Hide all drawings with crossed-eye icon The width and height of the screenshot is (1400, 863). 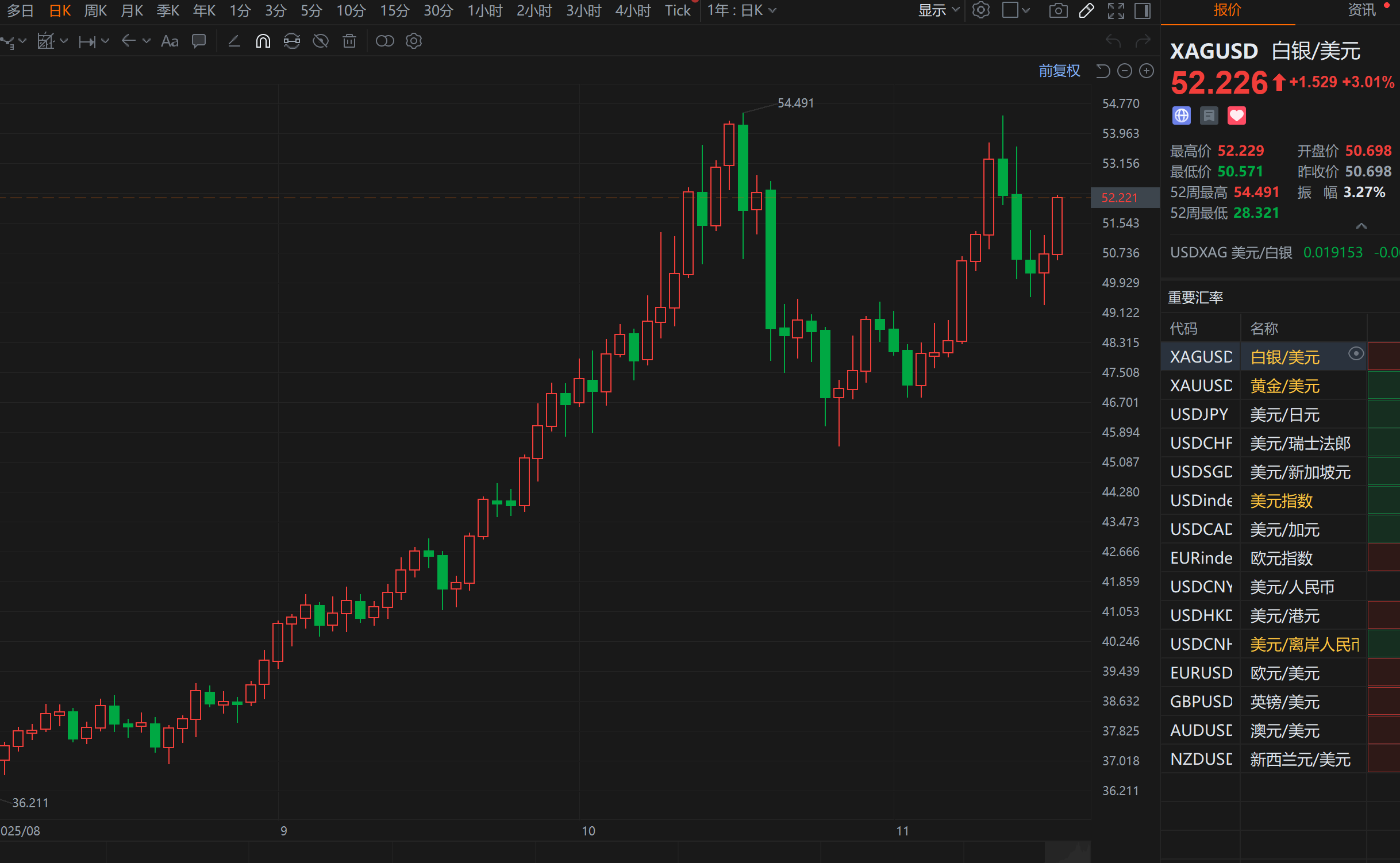pyautogui.click(x=321, y=41)
